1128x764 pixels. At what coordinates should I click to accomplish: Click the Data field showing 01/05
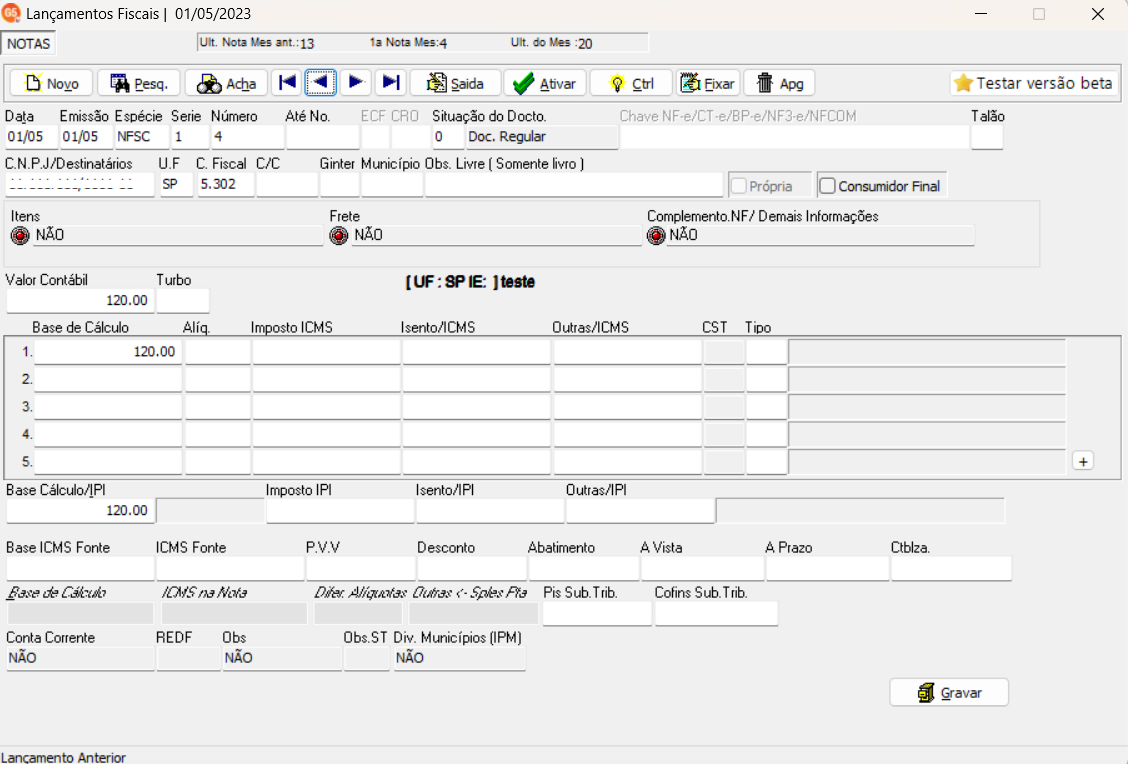tap(32, 137)
